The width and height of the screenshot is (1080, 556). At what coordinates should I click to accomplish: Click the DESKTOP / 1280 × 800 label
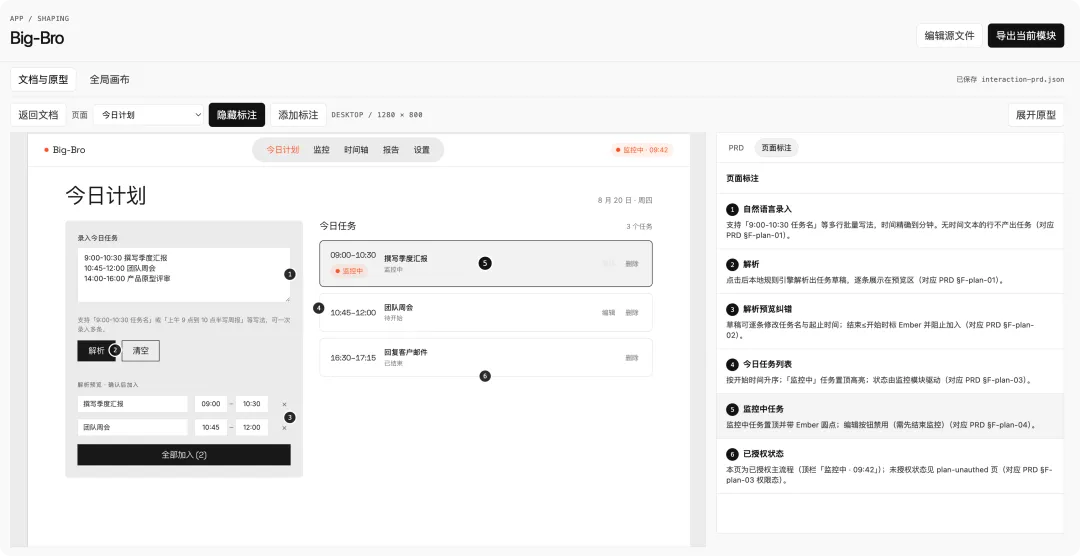pyautogui.click(x=377, y=115)
